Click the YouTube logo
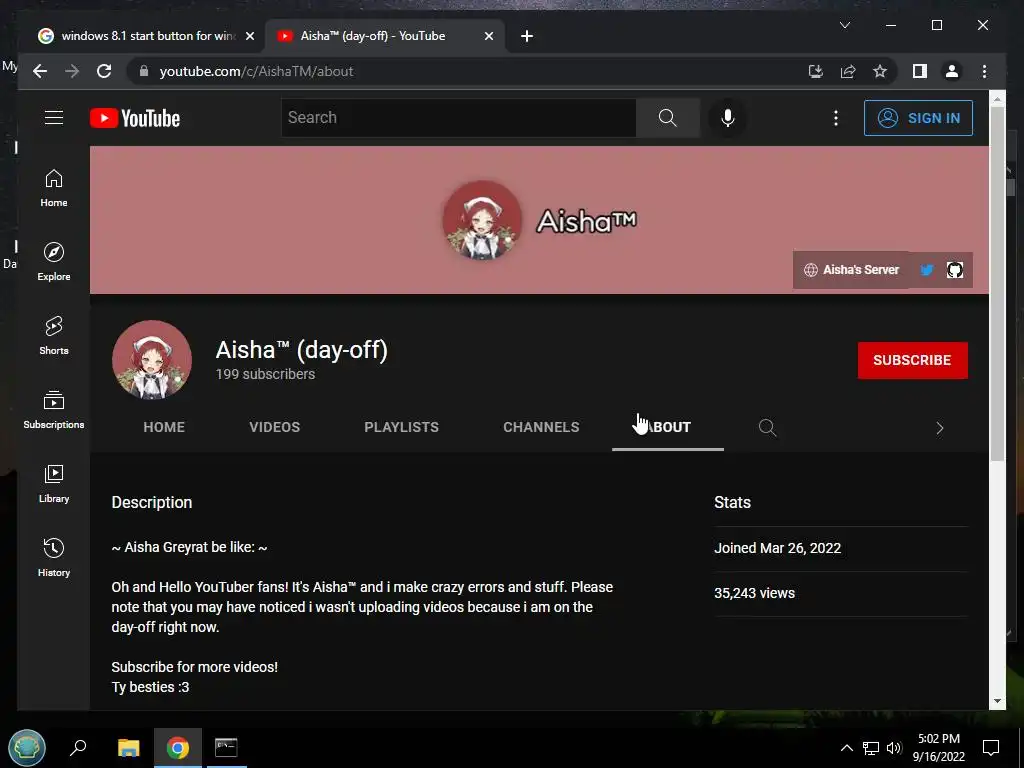 coord(135,118)
